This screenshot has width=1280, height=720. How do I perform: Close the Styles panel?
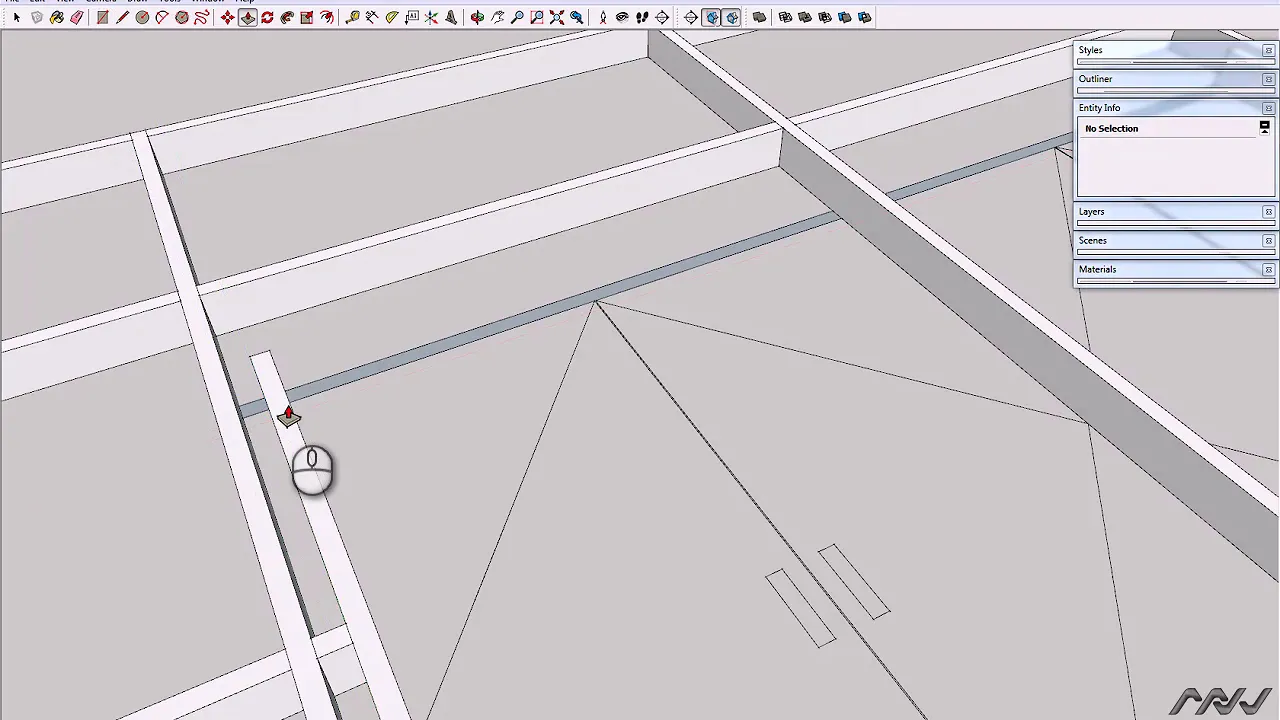[1268, 50]
